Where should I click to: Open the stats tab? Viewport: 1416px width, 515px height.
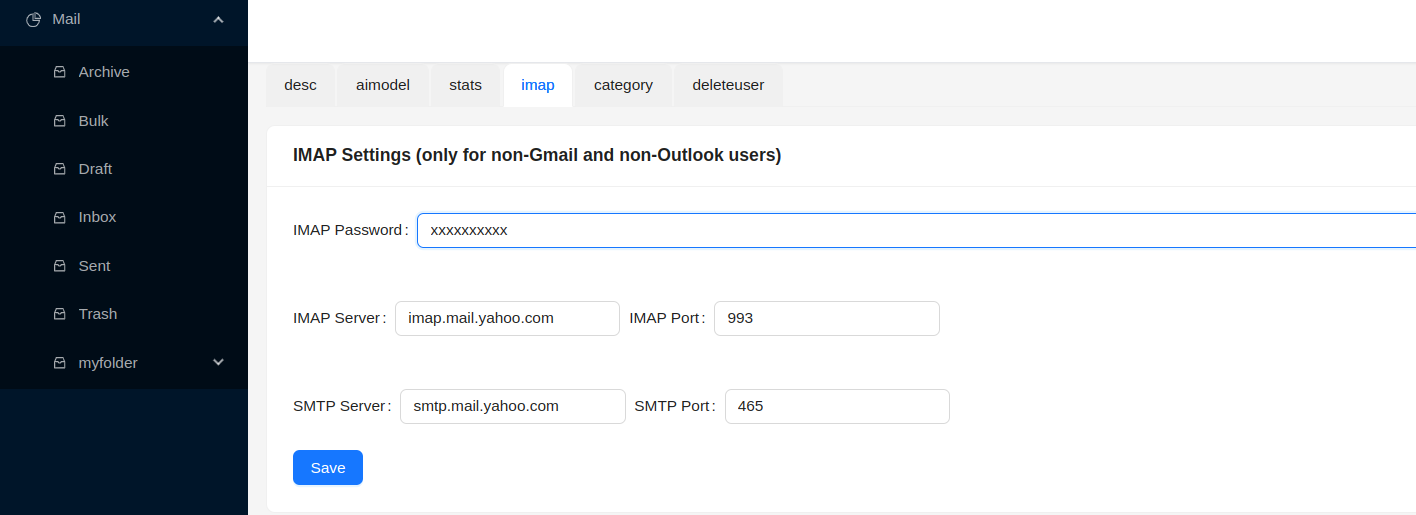coord(466,85)
